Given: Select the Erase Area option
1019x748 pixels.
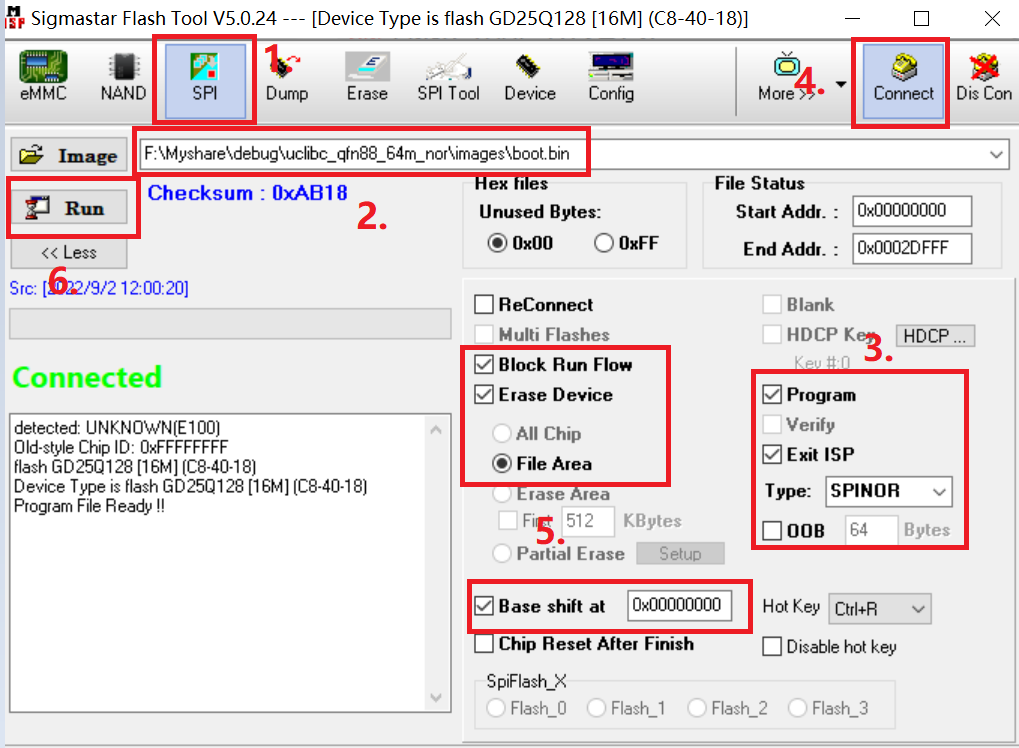Looking at the screenshot, I should coord(502,494).
